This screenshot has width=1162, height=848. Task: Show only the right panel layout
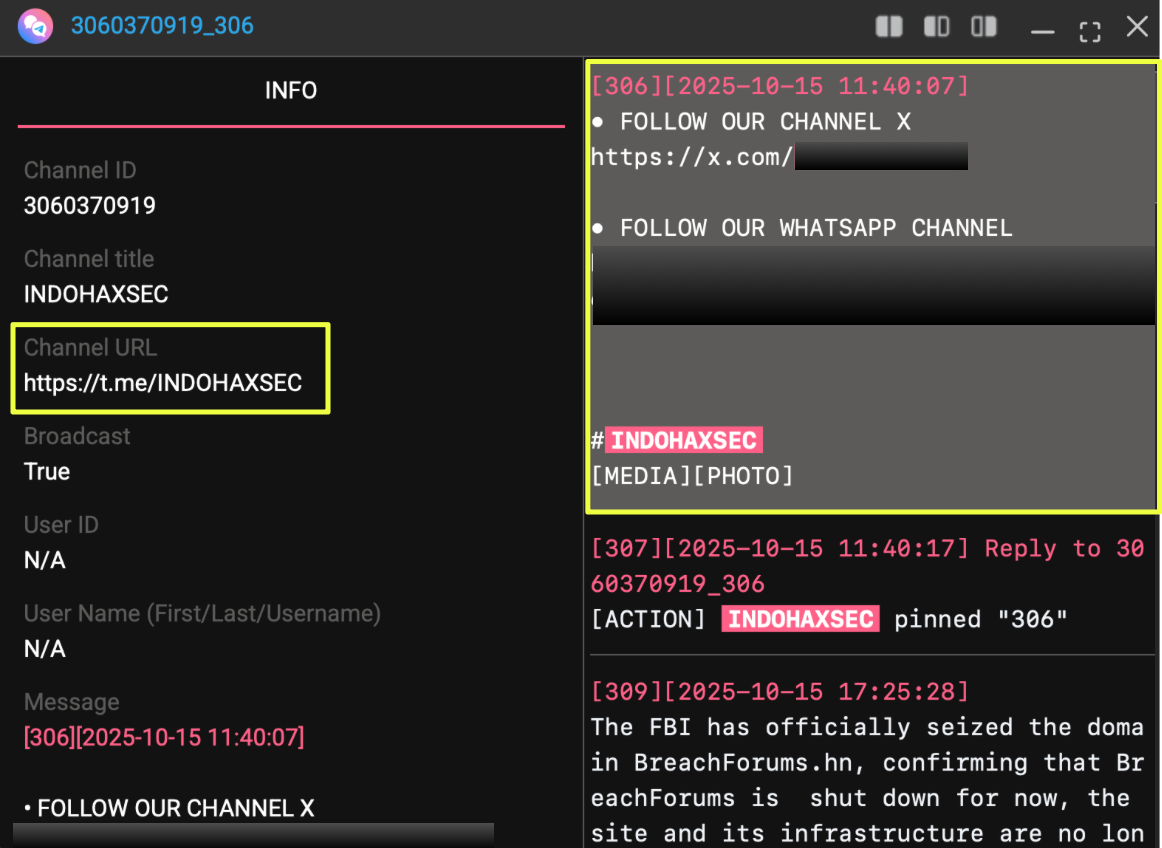pos(984,27)
